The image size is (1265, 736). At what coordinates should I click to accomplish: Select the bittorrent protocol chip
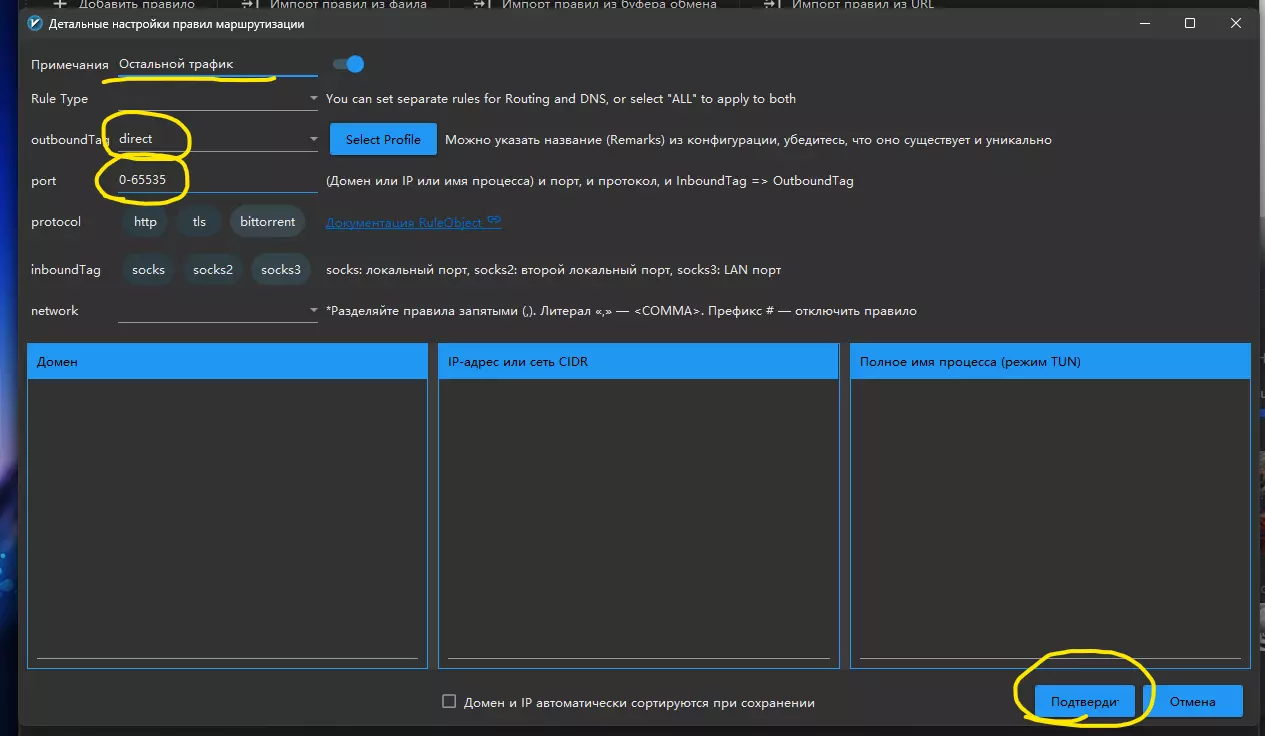tap(267, 222)
